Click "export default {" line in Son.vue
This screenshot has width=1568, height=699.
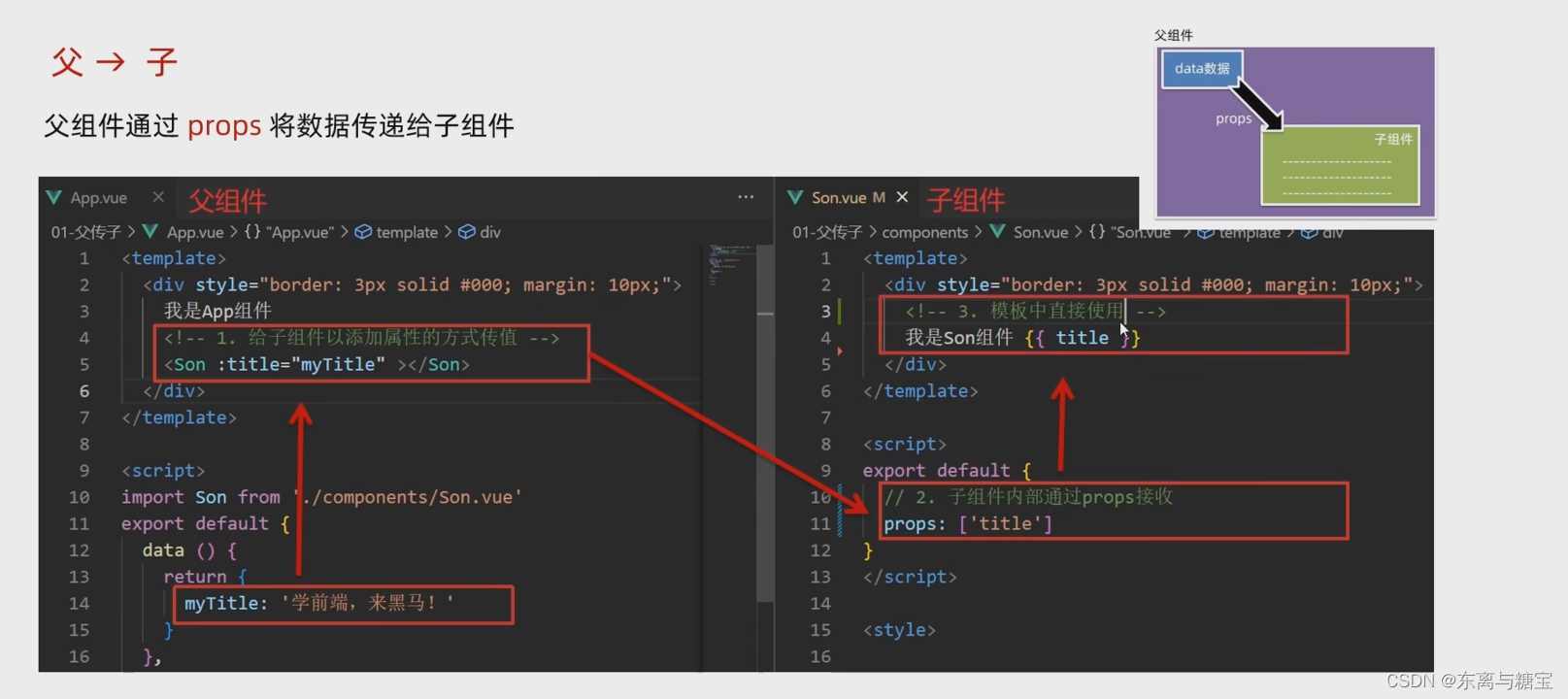pyautogui.click(x=947, y=470)
